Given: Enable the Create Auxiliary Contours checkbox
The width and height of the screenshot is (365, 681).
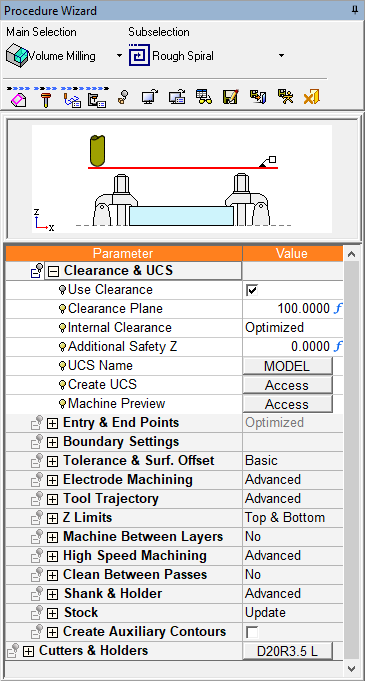Looking at the screenshot, I should (252, 632).
